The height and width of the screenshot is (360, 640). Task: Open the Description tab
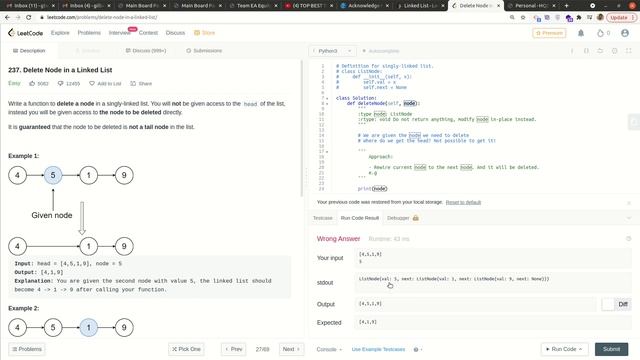[29, 51]
